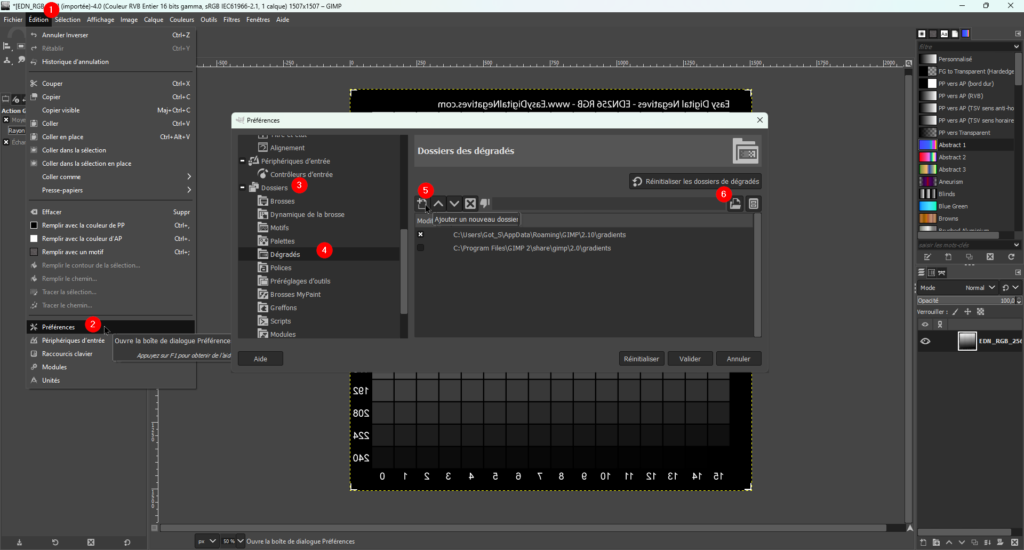Switch to the Gradients tab in the dock
Image resolution: width=1024 pixels, height=550 pixels.
(966, 34)
